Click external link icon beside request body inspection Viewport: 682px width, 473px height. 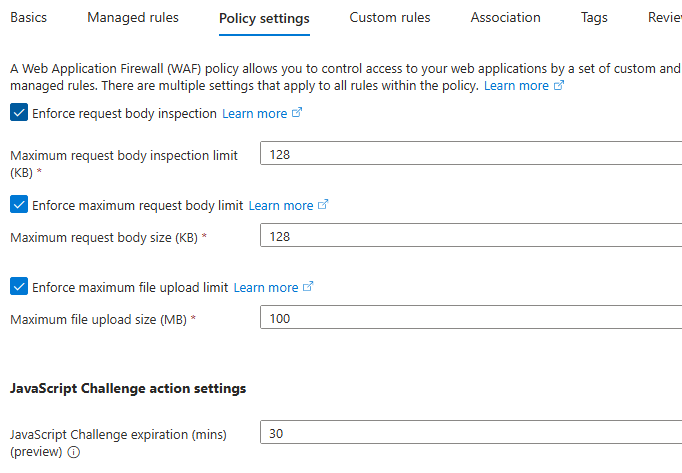[297, 114]
